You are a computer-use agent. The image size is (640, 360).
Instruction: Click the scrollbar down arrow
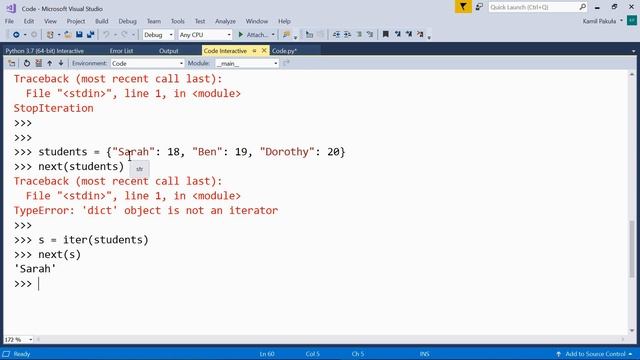click(x=632, y=330)
